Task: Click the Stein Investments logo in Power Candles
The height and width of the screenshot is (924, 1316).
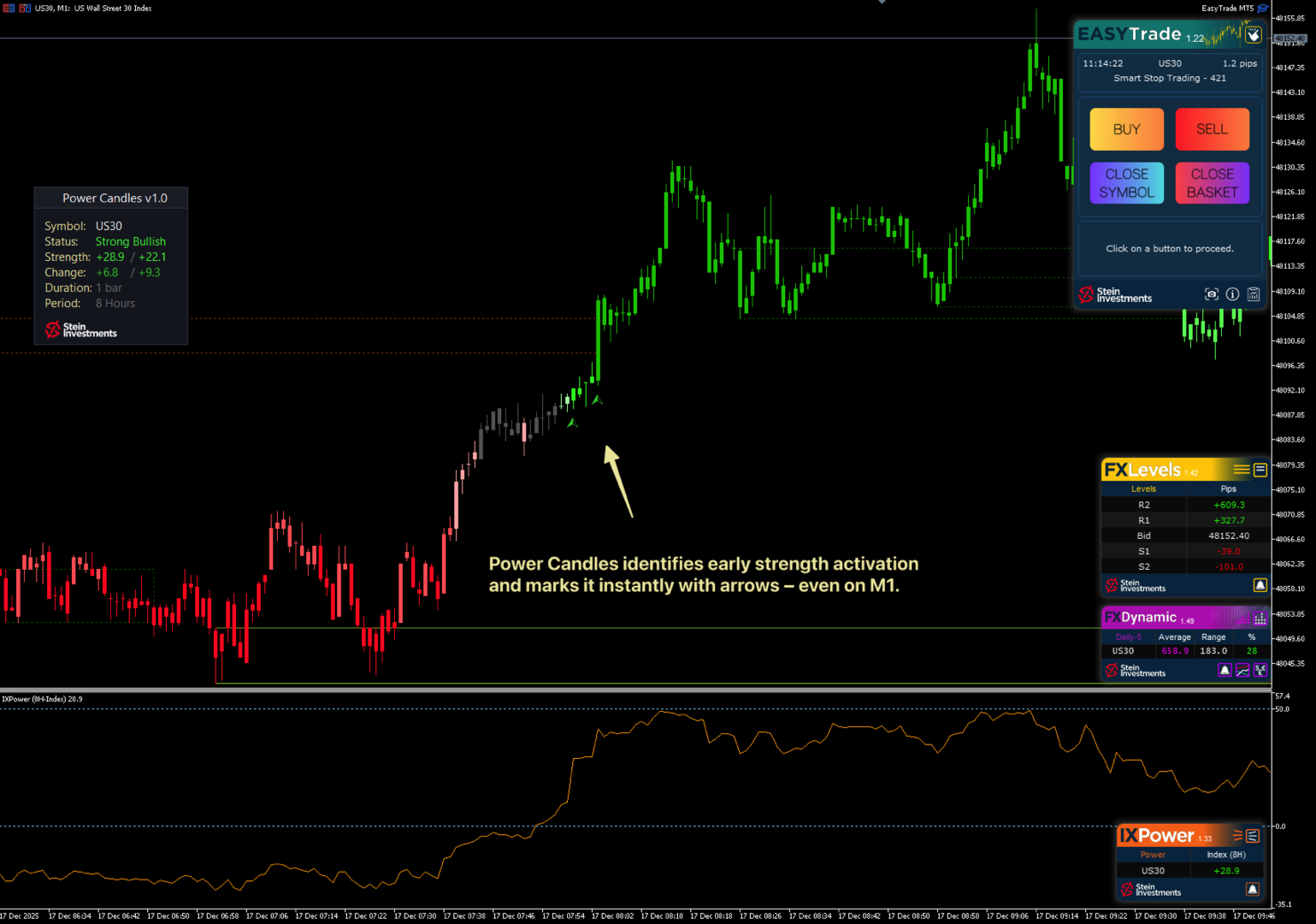Action: [x=81, y=330]
